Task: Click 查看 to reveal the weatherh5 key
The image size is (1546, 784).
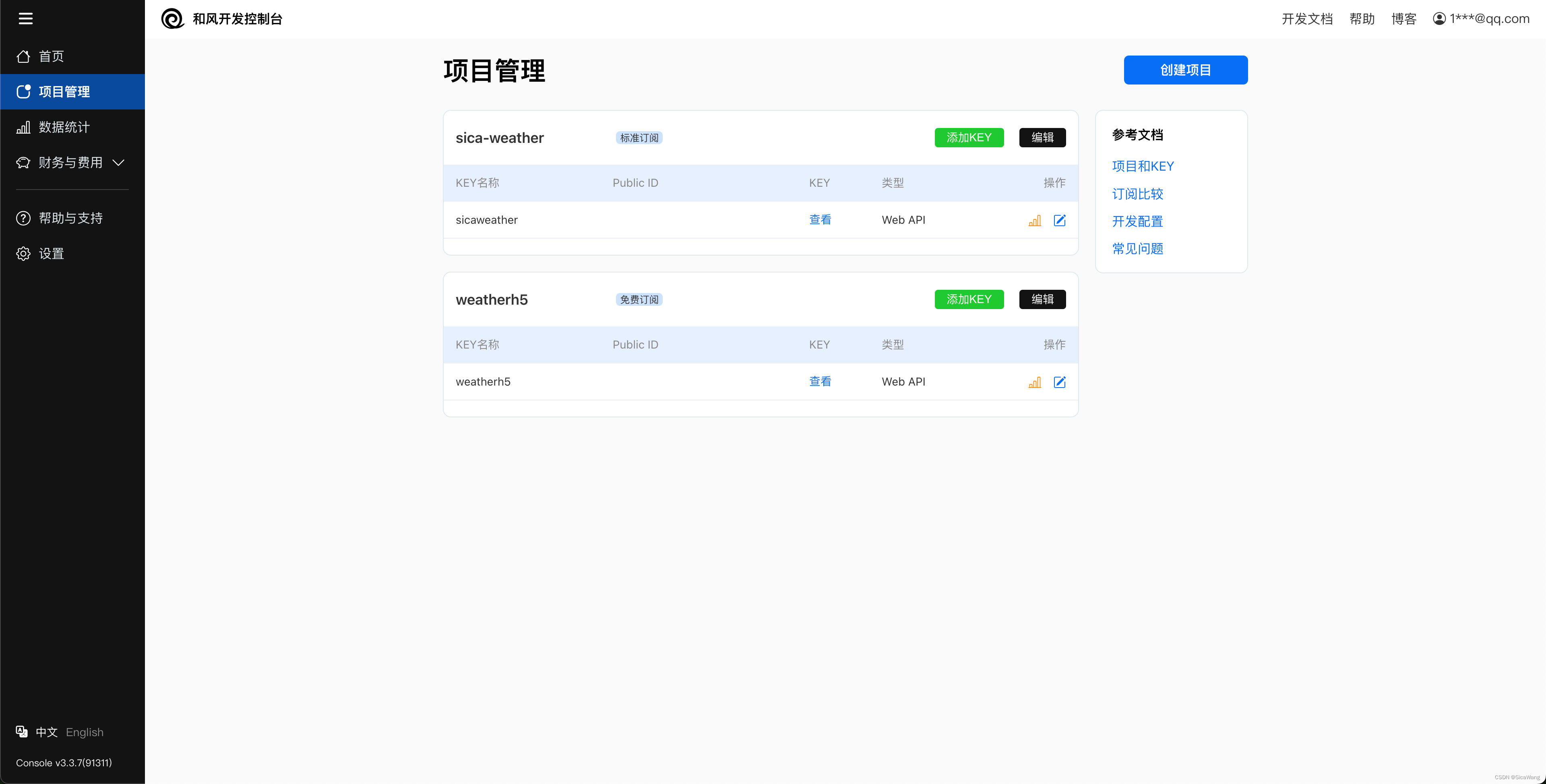Action: point(820,382)
